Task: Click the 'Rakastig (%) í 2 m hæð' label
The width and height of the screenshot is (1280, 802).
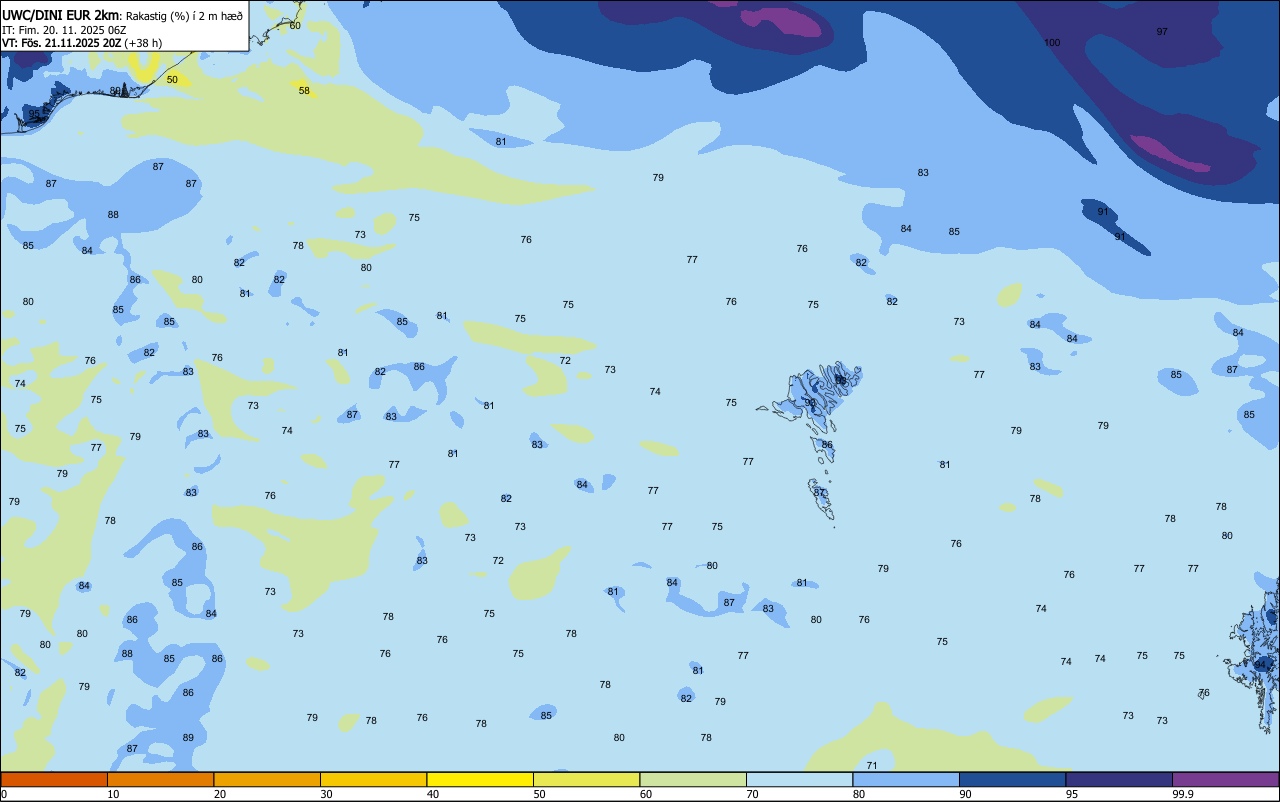Action: 184,16
